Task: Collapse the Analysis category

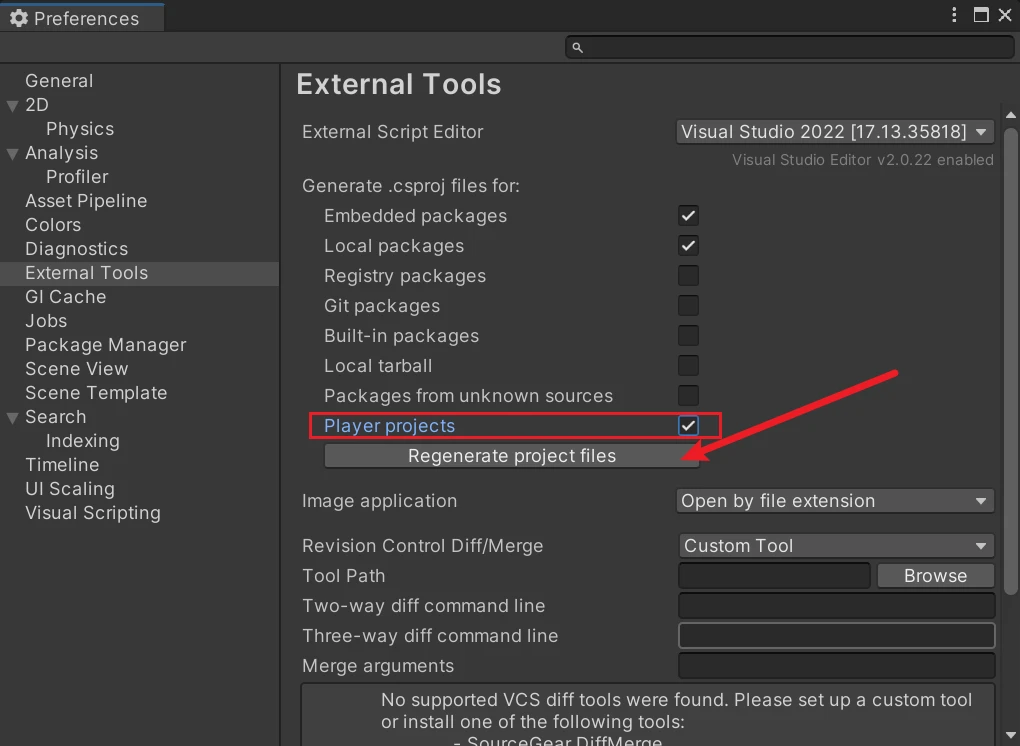Action: 12,154
